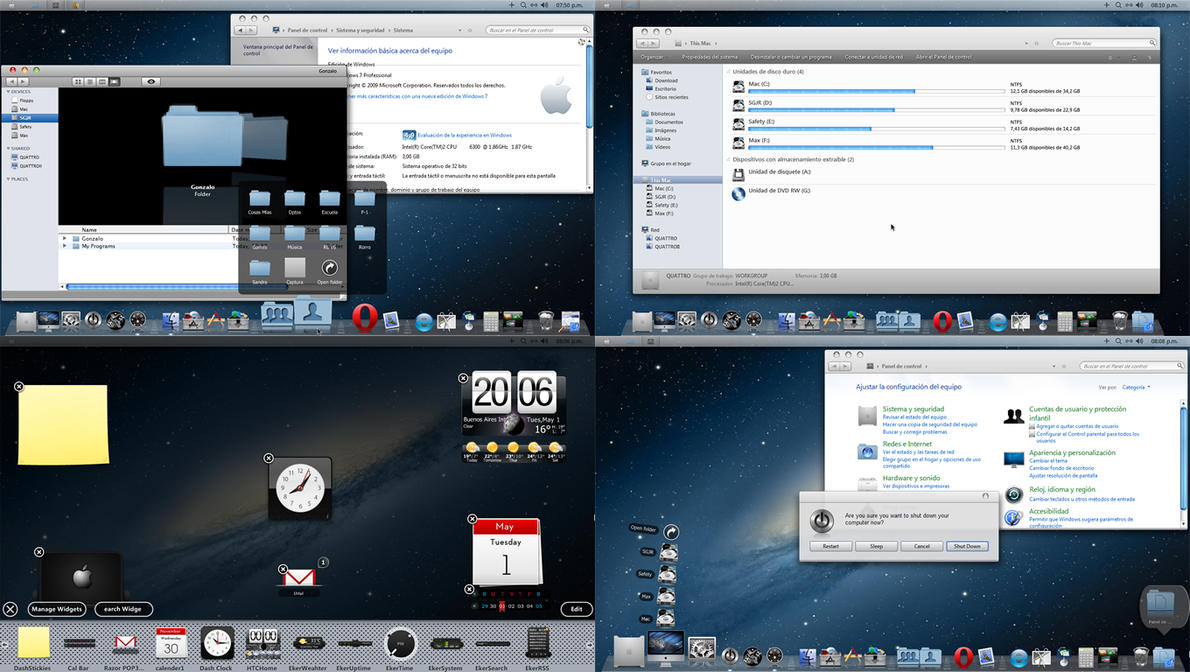Close the flip clock weather widget
Screen dimensions: 1190x672
tap(463, 377)
